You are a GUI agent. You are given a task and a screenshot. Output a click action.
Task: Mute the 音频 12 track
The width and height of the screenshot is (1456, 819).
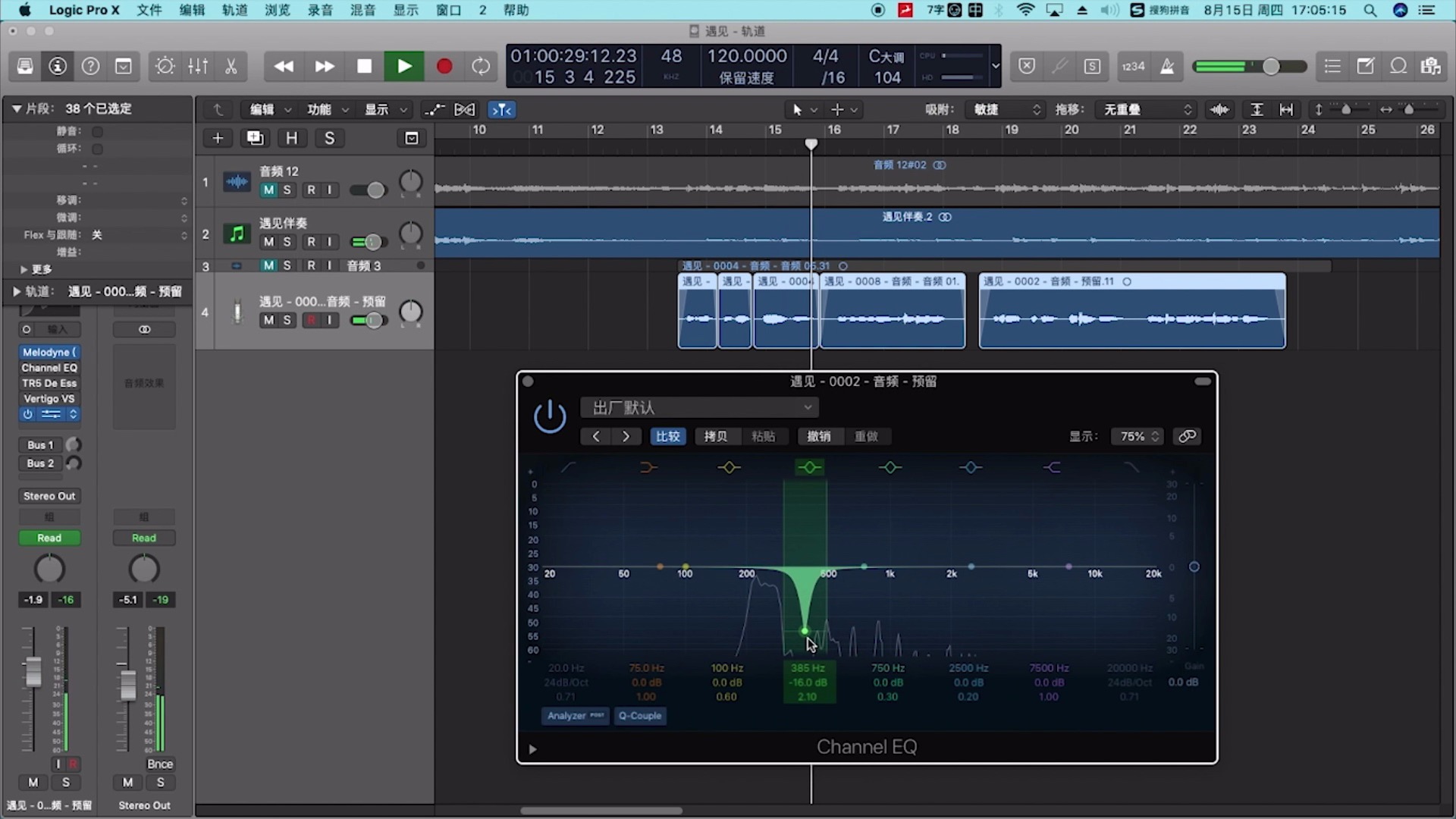(268, 190)
